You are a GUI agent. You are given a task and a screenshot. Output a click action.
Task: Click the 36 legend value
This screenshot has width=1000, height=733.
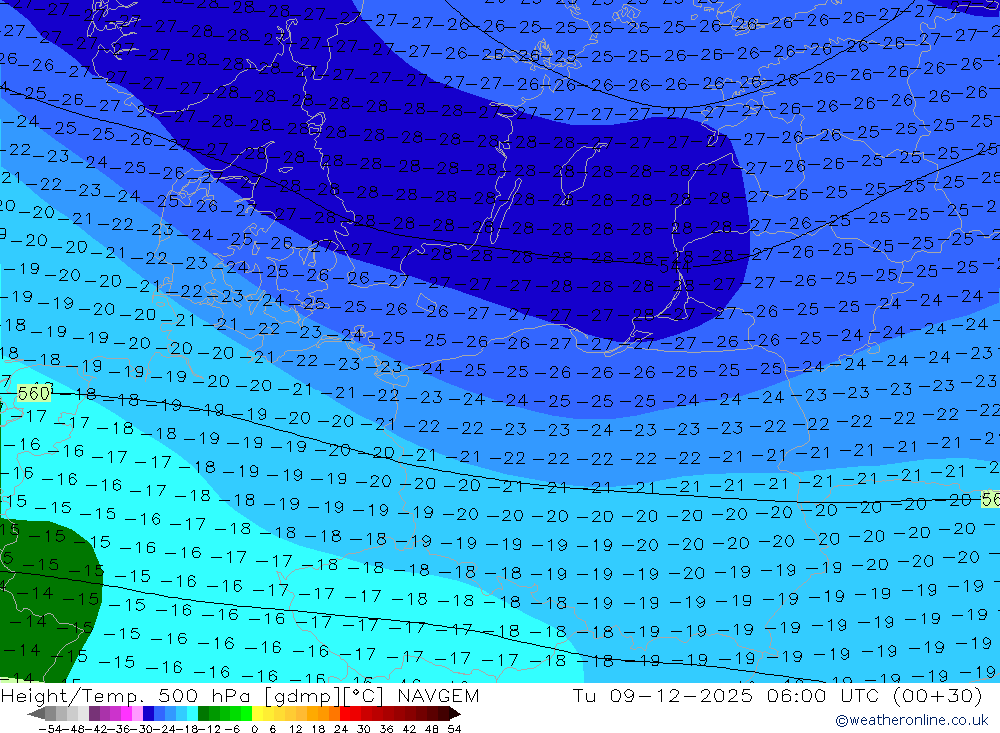386,729
